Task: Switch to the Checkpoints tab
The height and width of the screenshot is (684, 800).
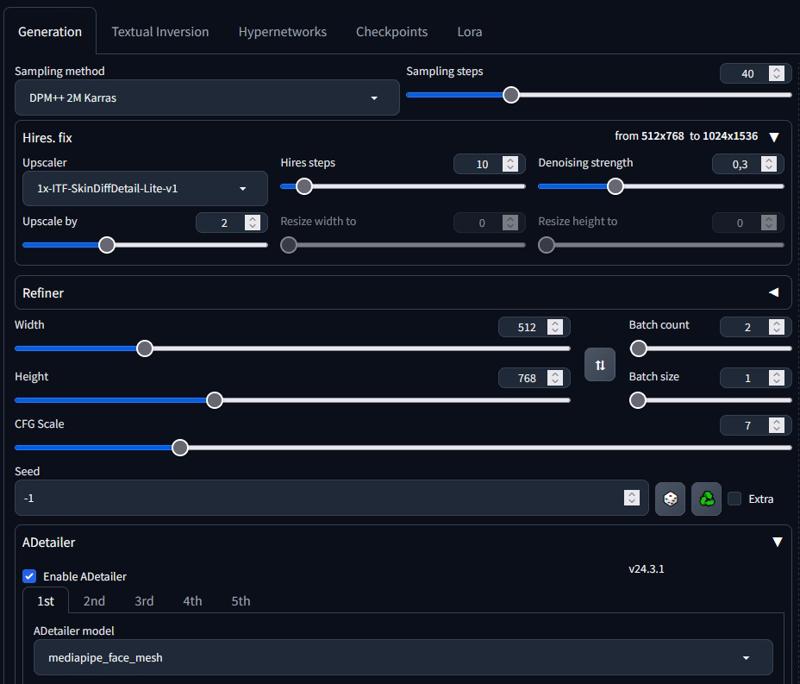Action: coord(392,32)
